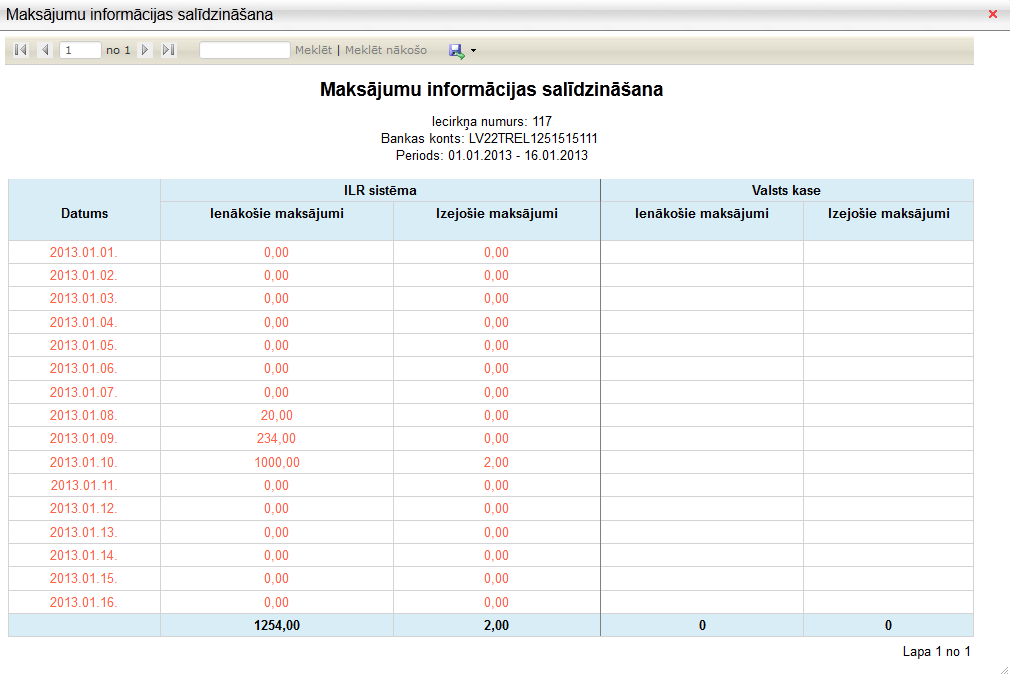Screen dimensions: 1010x674
Task: Click the 1254,00 total cell
Action: click(276, 625)
